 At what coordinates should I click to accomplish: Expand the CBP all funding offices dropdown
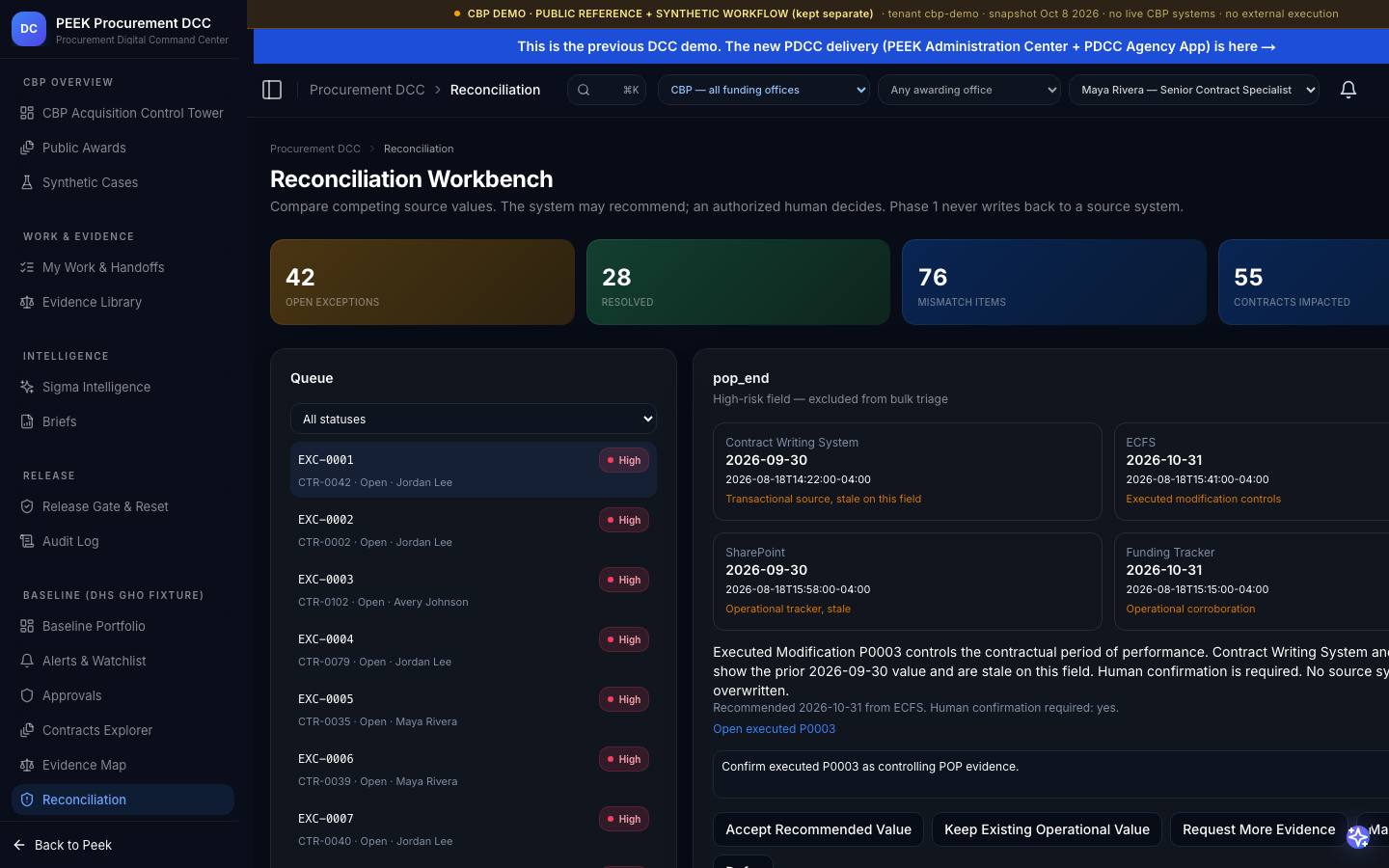(764, 90)
